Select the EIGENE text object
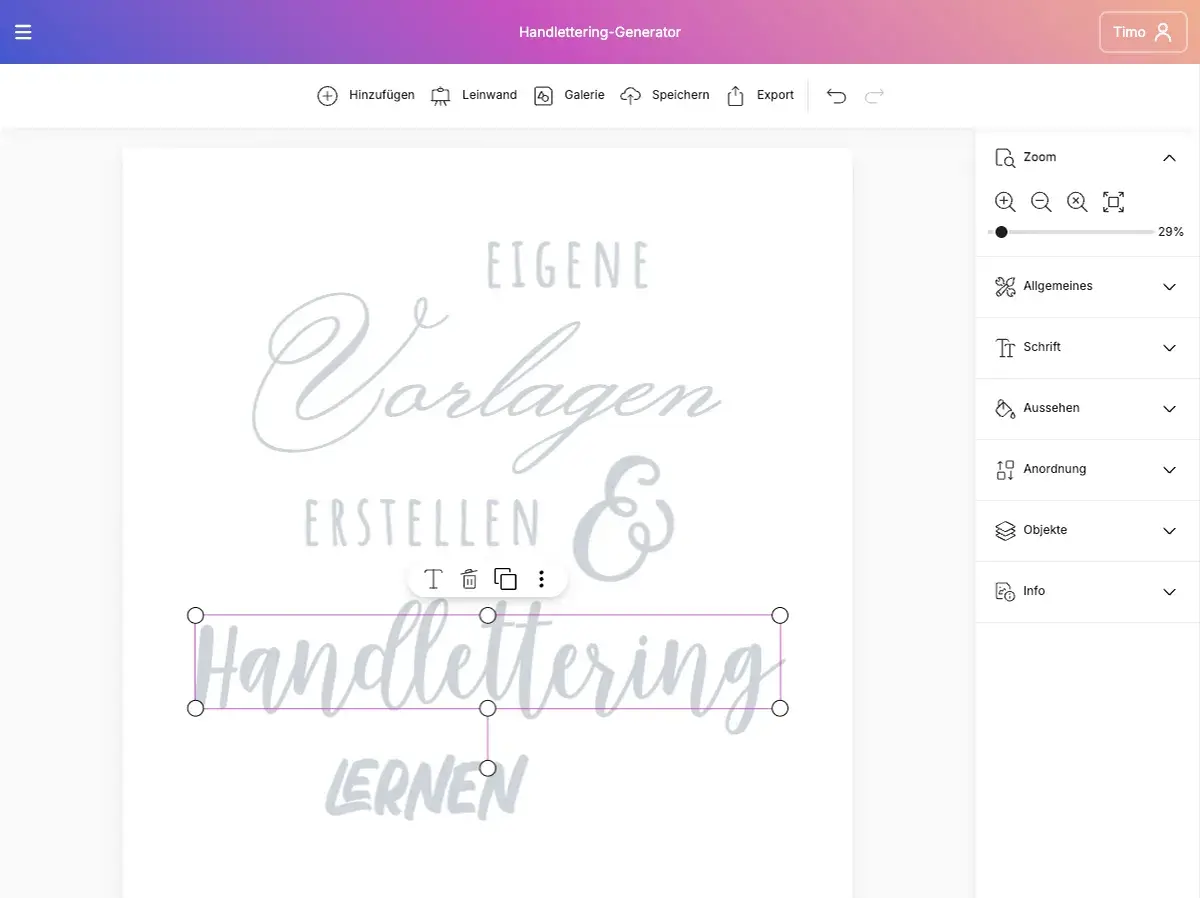The width and height of the screenshot is (1200, 898). pos(568,265)
